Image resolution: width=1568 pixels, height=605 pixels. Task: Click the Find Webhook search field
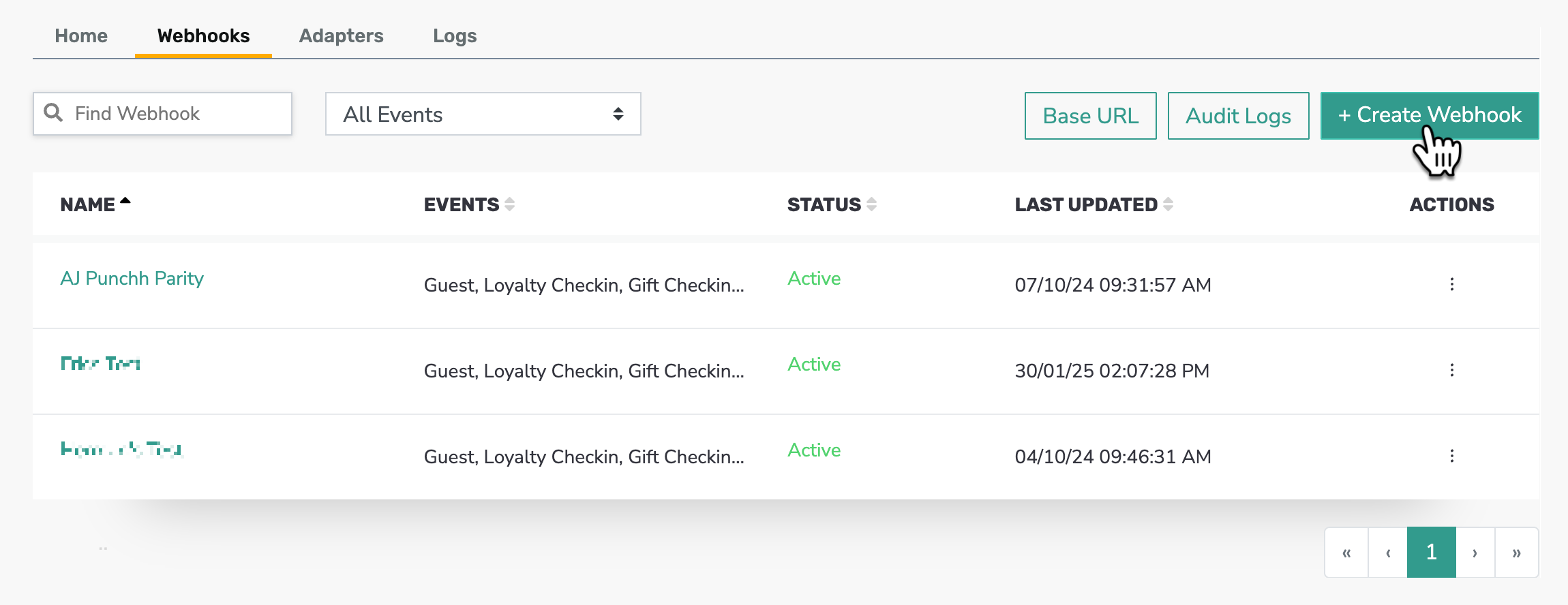pyautogui.click(x=162, y=114)
